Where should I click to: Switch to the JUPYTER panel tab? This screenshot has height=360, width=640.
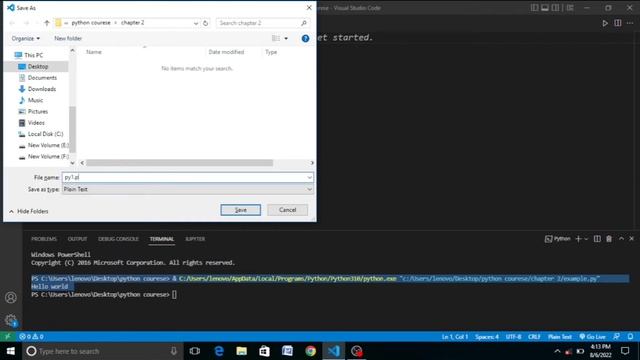tap(195, 239)
